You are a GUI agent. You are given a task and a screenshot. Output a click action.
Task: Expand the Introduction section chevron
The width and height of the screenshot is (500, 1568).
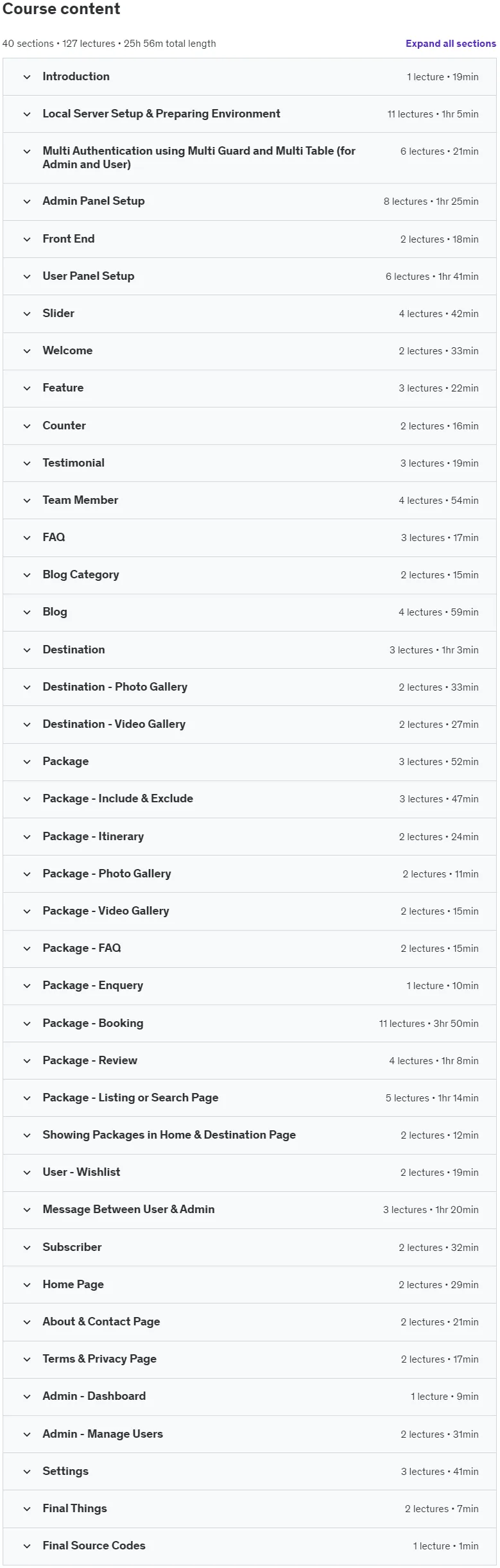[27, 77]
